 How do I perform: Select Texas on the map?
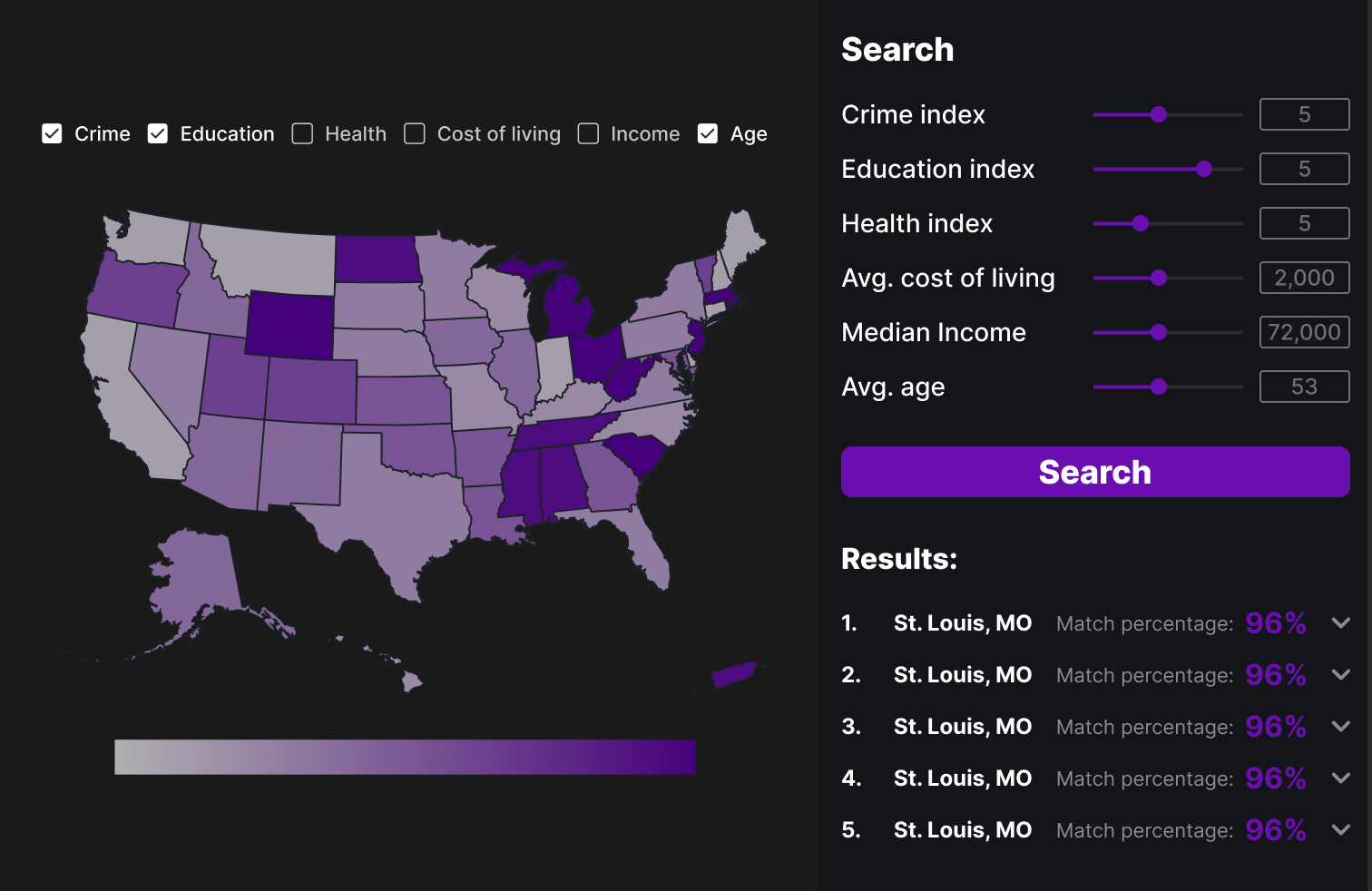click(399, 508)
